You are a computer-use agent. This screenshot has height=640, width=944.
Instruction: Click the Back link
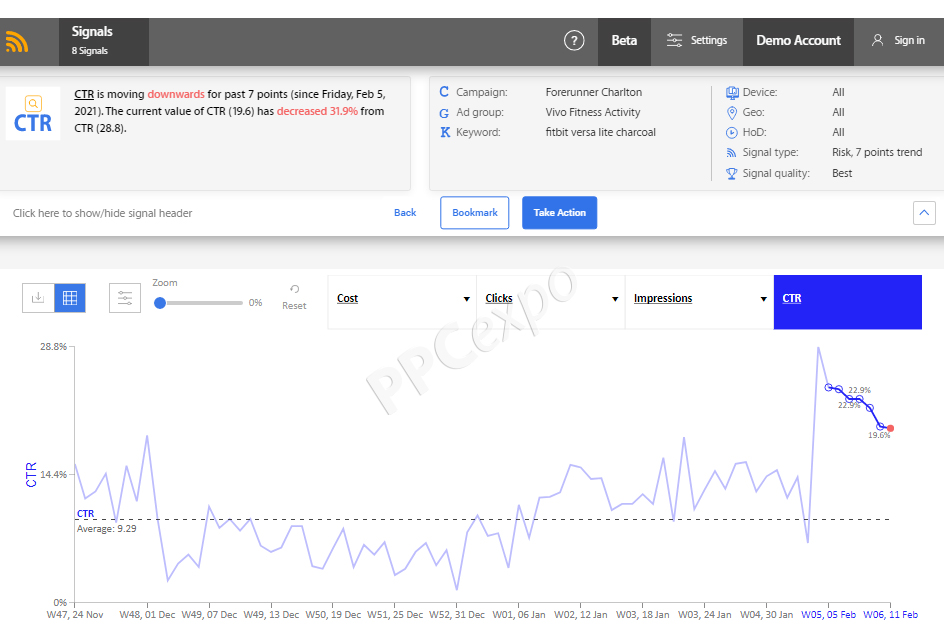(405, 213)
